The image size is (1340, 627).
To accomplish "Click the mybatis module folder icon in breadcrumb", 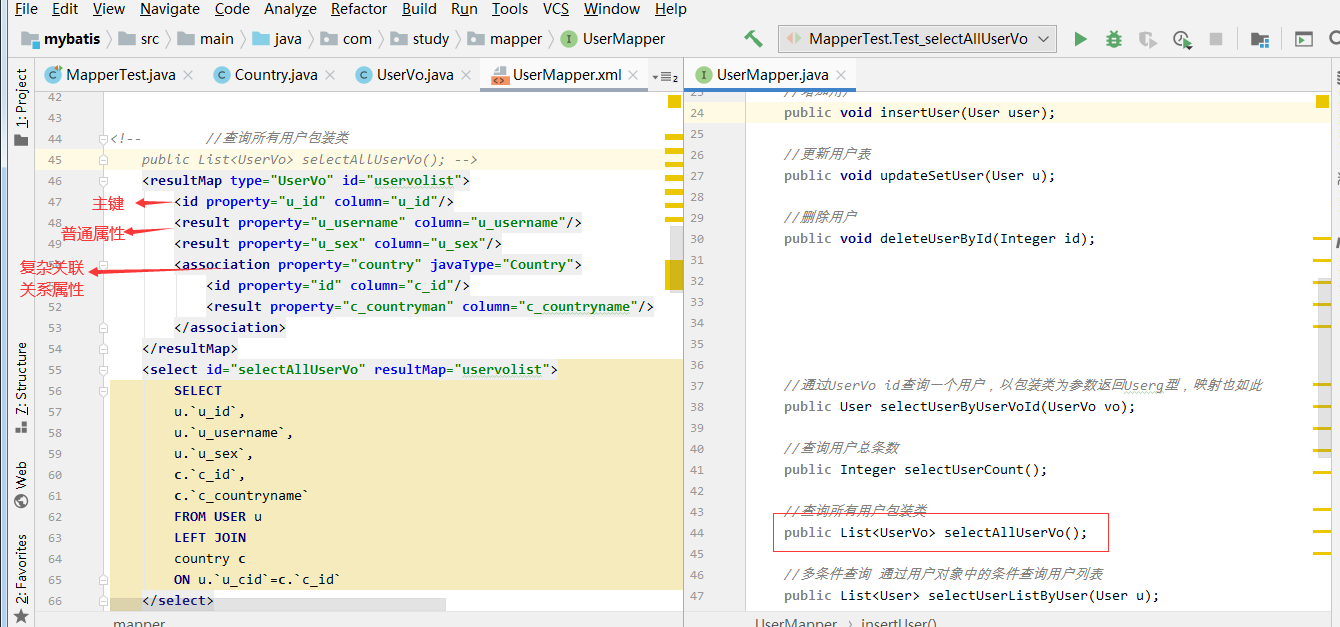I will (29, 39).
